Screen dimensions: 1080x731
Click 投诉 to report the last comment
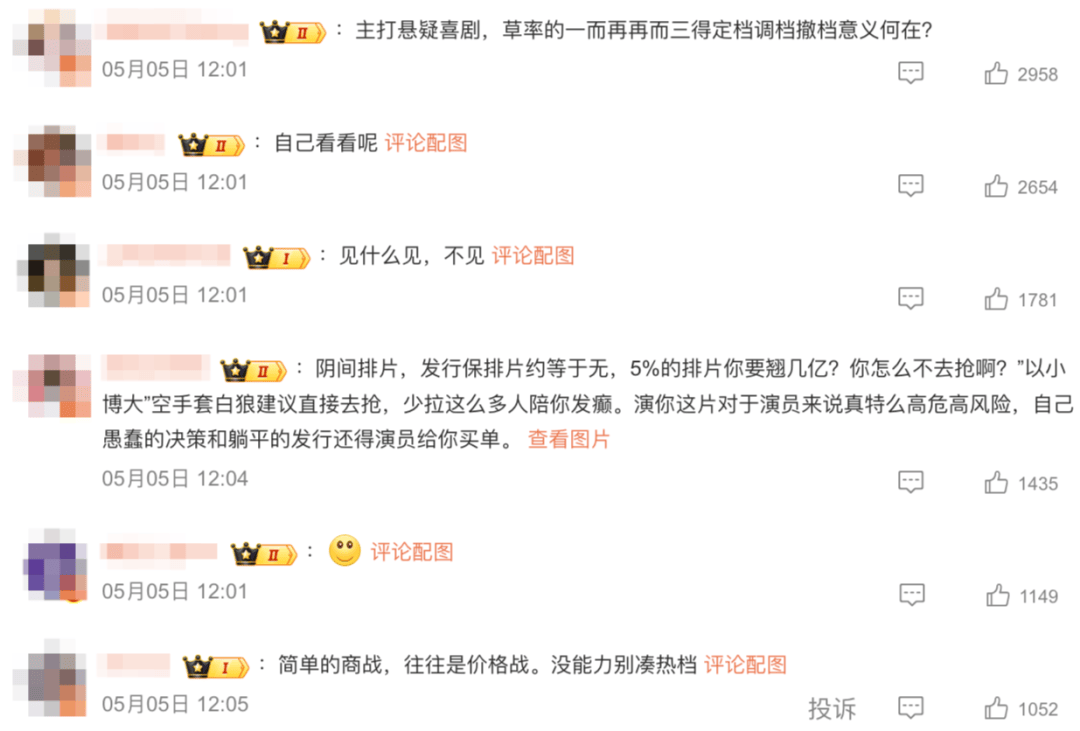coord(831,708)
